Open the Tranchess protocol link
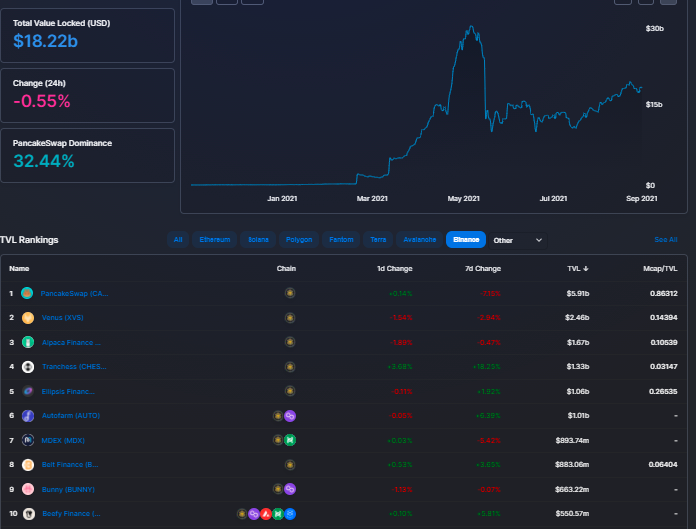This screenshot has height=529, width=696. click(x=74, y=367)
